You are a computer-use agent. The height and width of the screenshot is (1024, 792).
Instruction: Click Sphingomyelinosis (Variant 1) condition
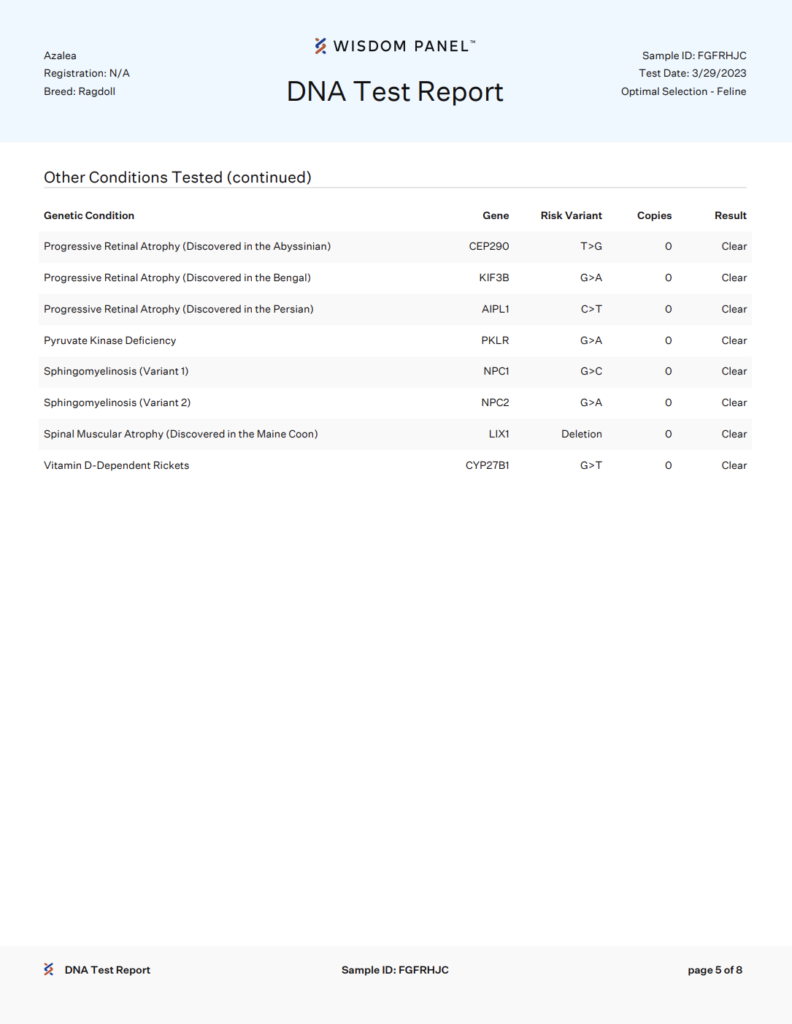[116, 371]
